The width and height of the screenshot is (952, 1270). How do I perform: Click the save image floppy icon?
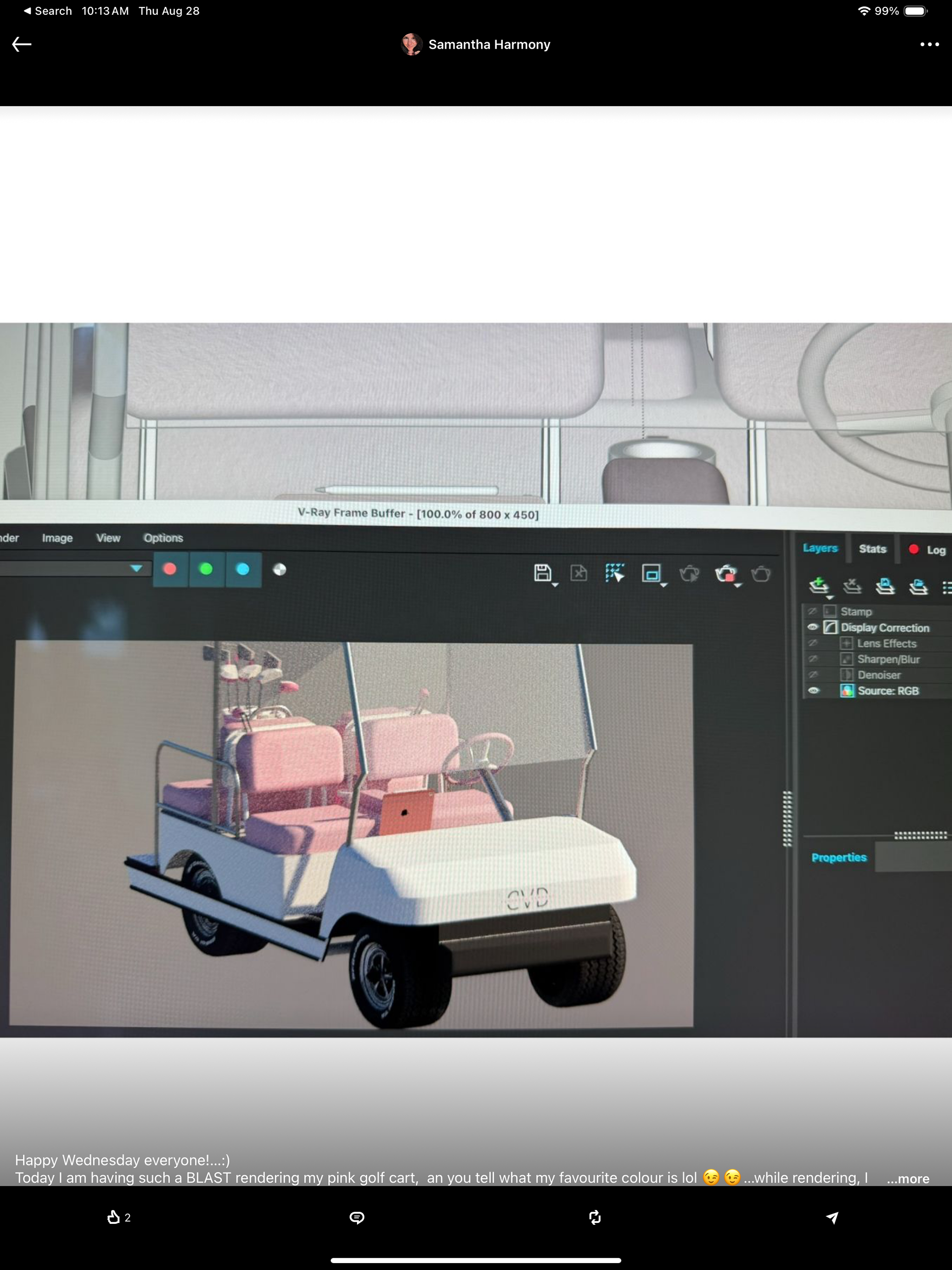(x=542, y=572)
